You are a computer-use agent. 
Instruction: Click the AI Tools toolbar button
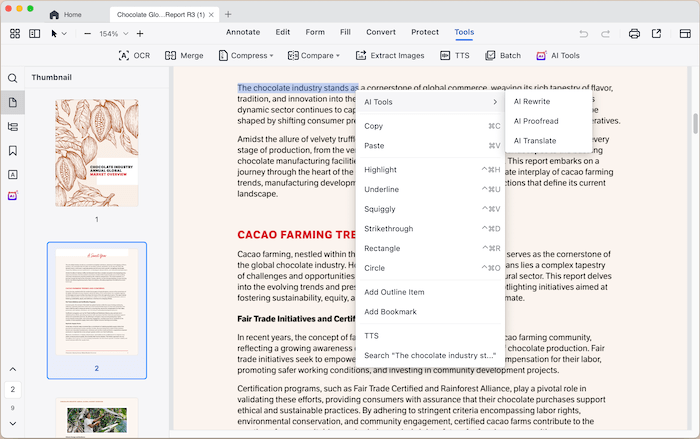[x=558, y=56]
